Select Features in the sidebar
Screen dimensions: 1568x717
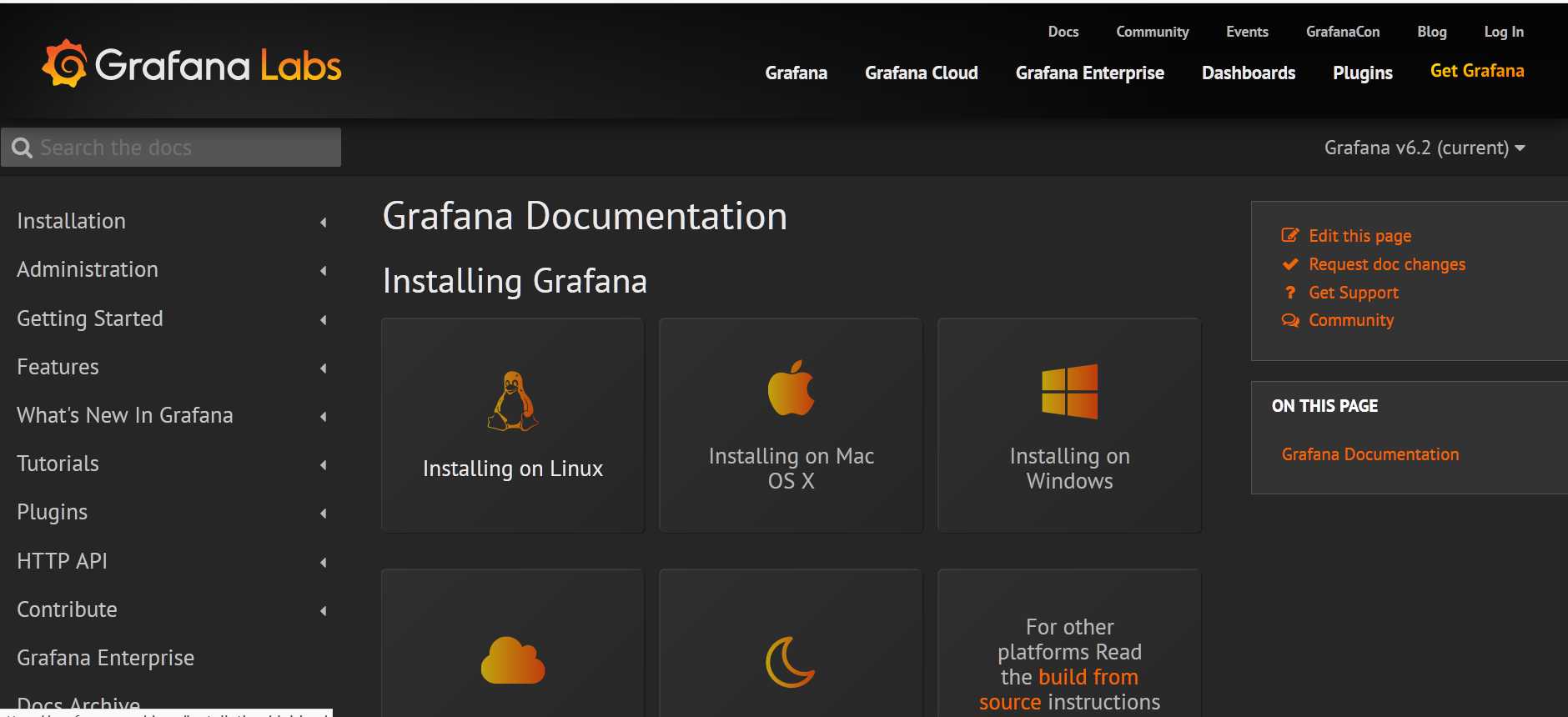[x=58, y=367]
